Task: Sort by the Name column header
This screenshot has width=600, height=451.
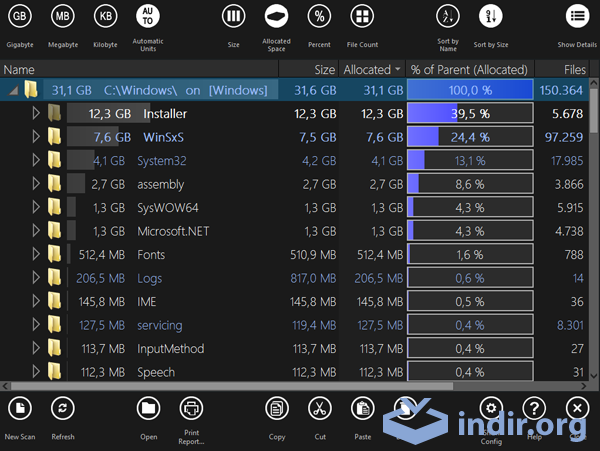Action: 139,70
